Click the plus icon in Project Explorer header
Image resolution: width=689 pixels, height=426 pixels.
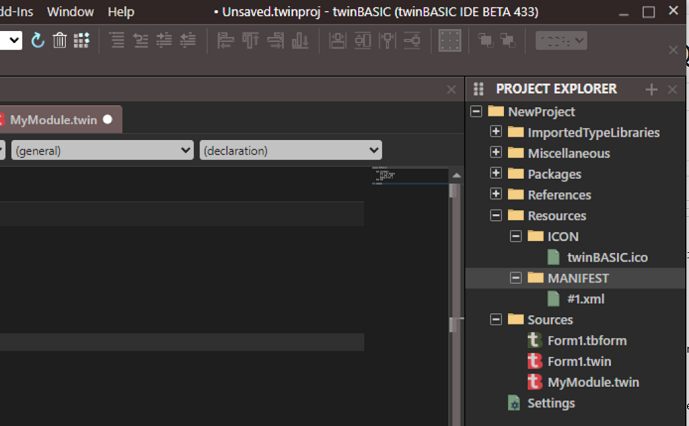[652, 89]
